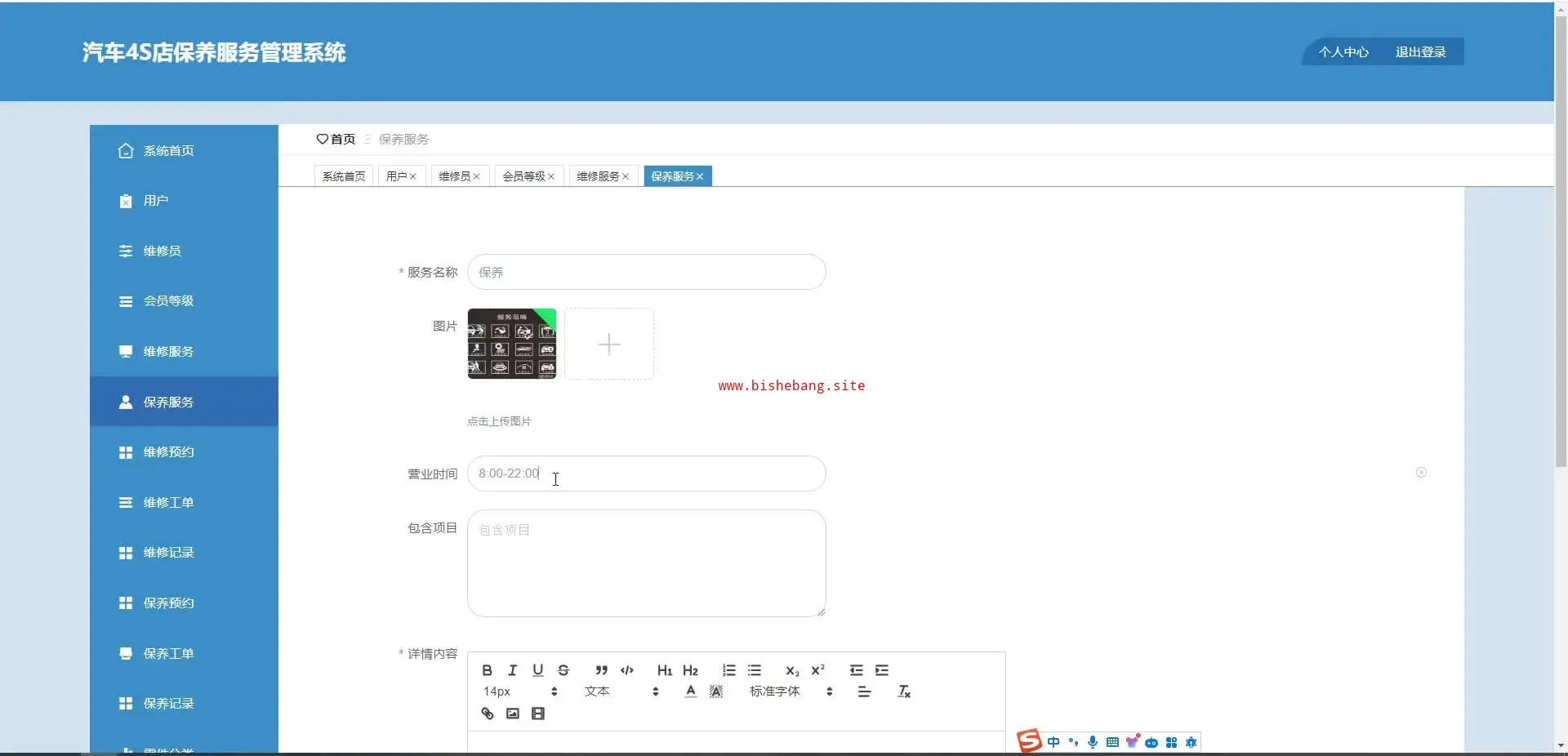Switch to the 系统首页 tab
Viewport: 1568px width, 756px height.
(344, 176)
